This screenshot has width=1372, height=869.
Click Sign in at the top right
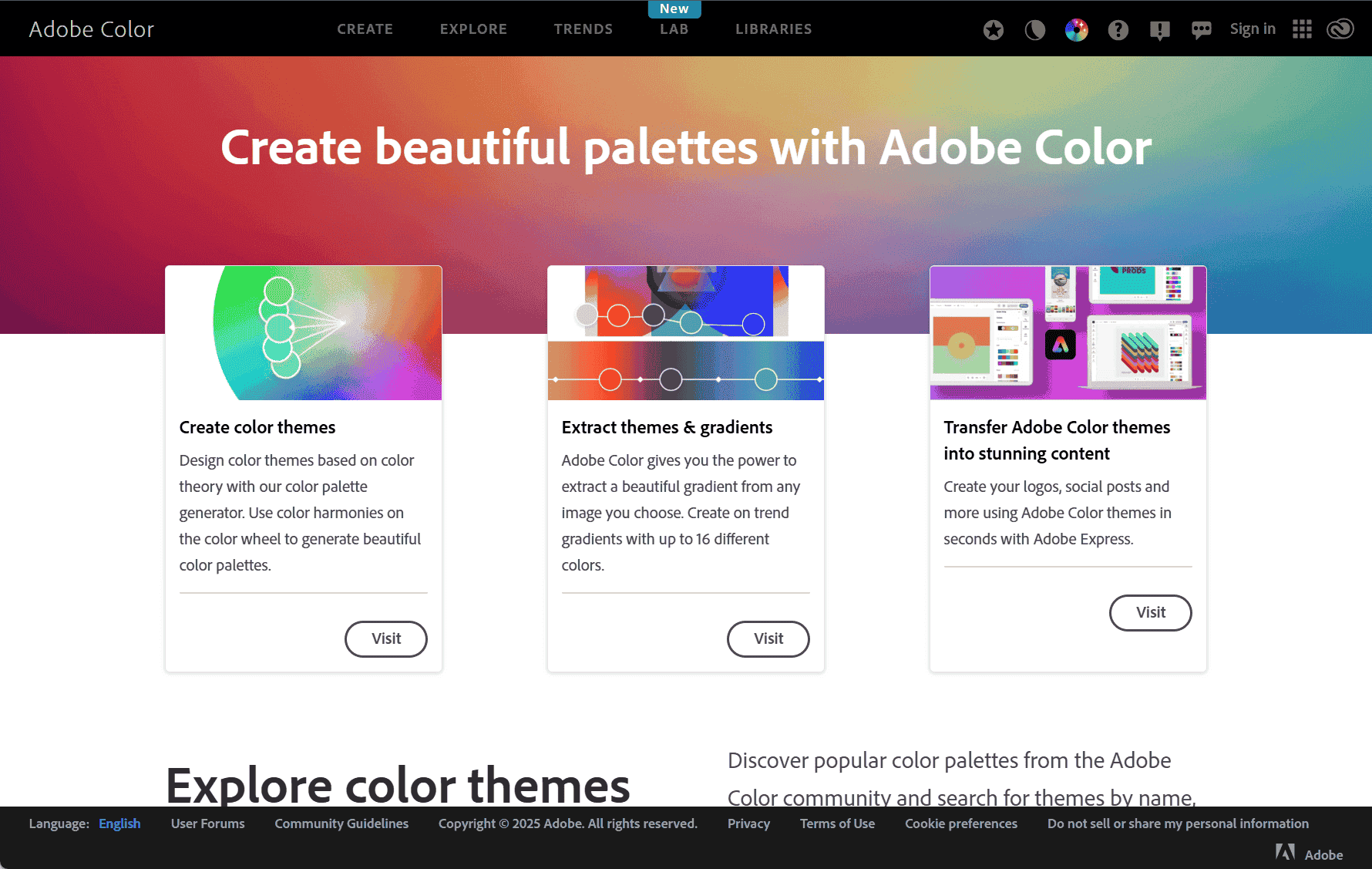click(x=1252, y=29)
